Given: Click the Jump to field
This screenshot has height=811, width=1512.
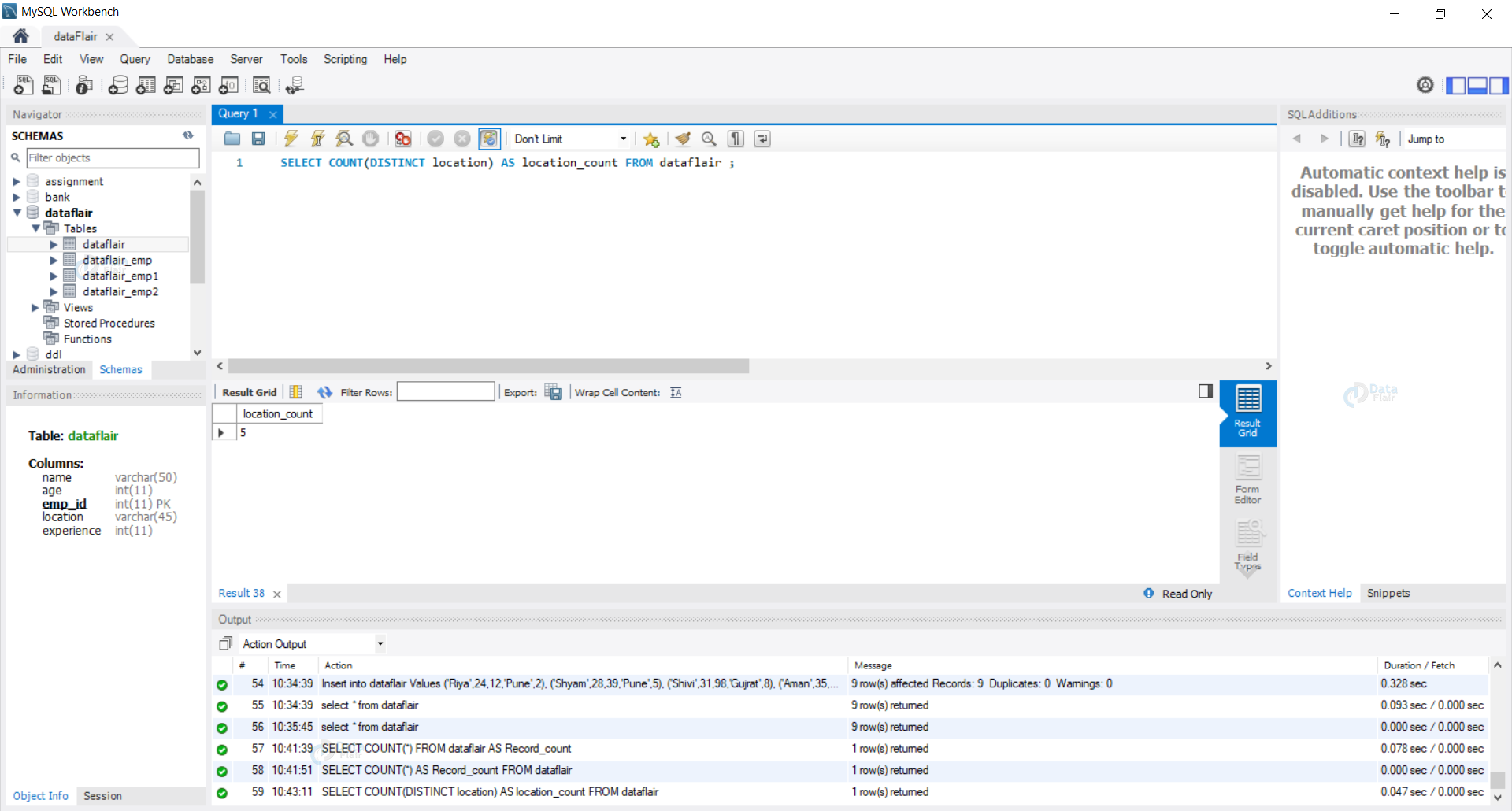Looking at the screenshot, I should [x=1454, y=139].
